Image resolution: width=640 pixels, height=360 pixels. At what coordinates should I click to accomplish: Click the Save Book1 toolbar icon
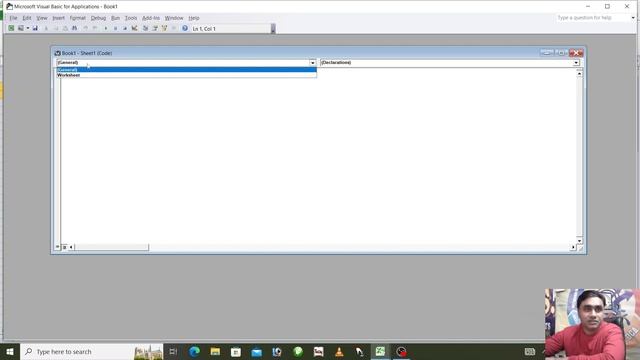(x=35, y=28)
